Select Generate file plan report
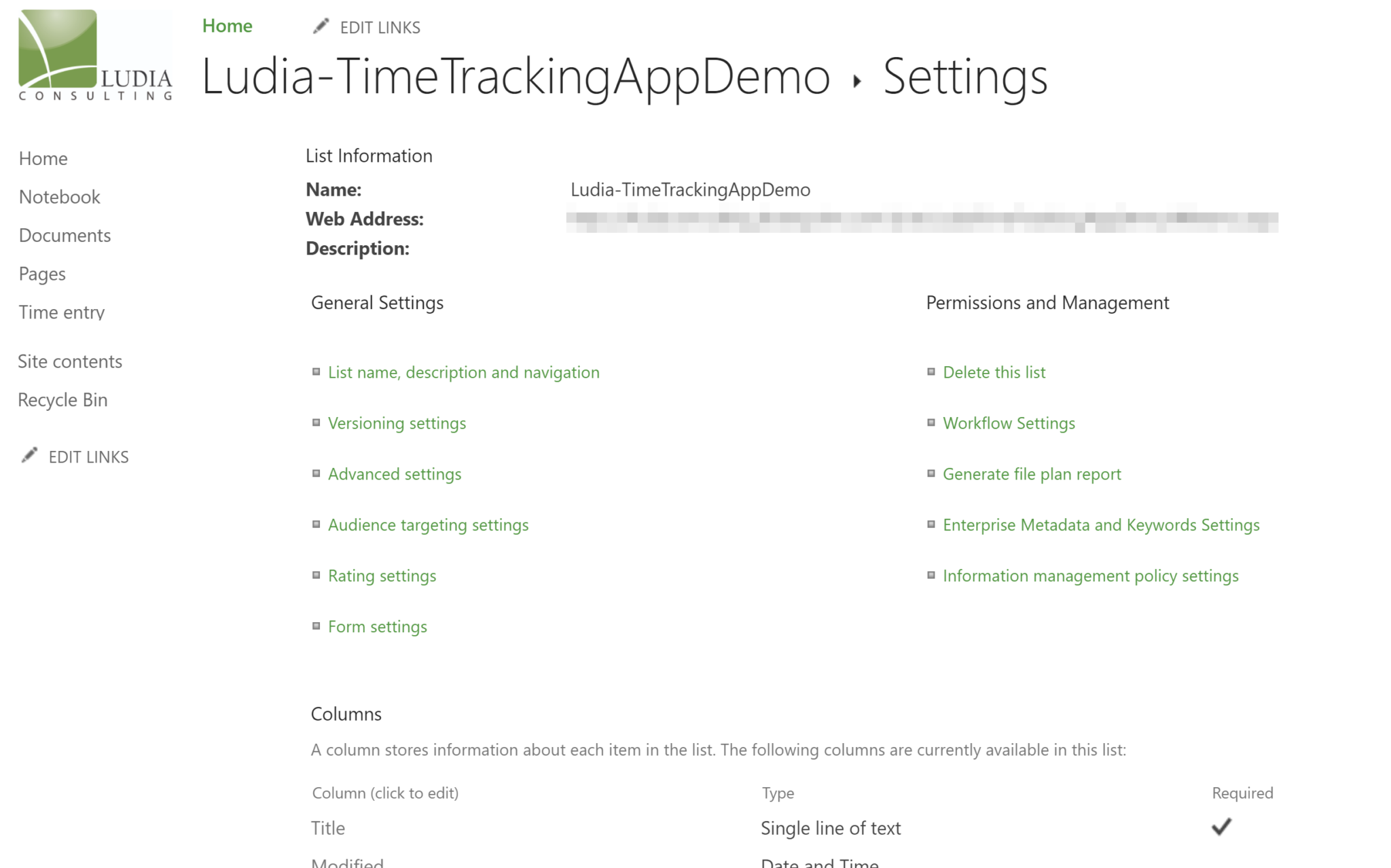The image size is (1391, 868). click(1032, 473)
